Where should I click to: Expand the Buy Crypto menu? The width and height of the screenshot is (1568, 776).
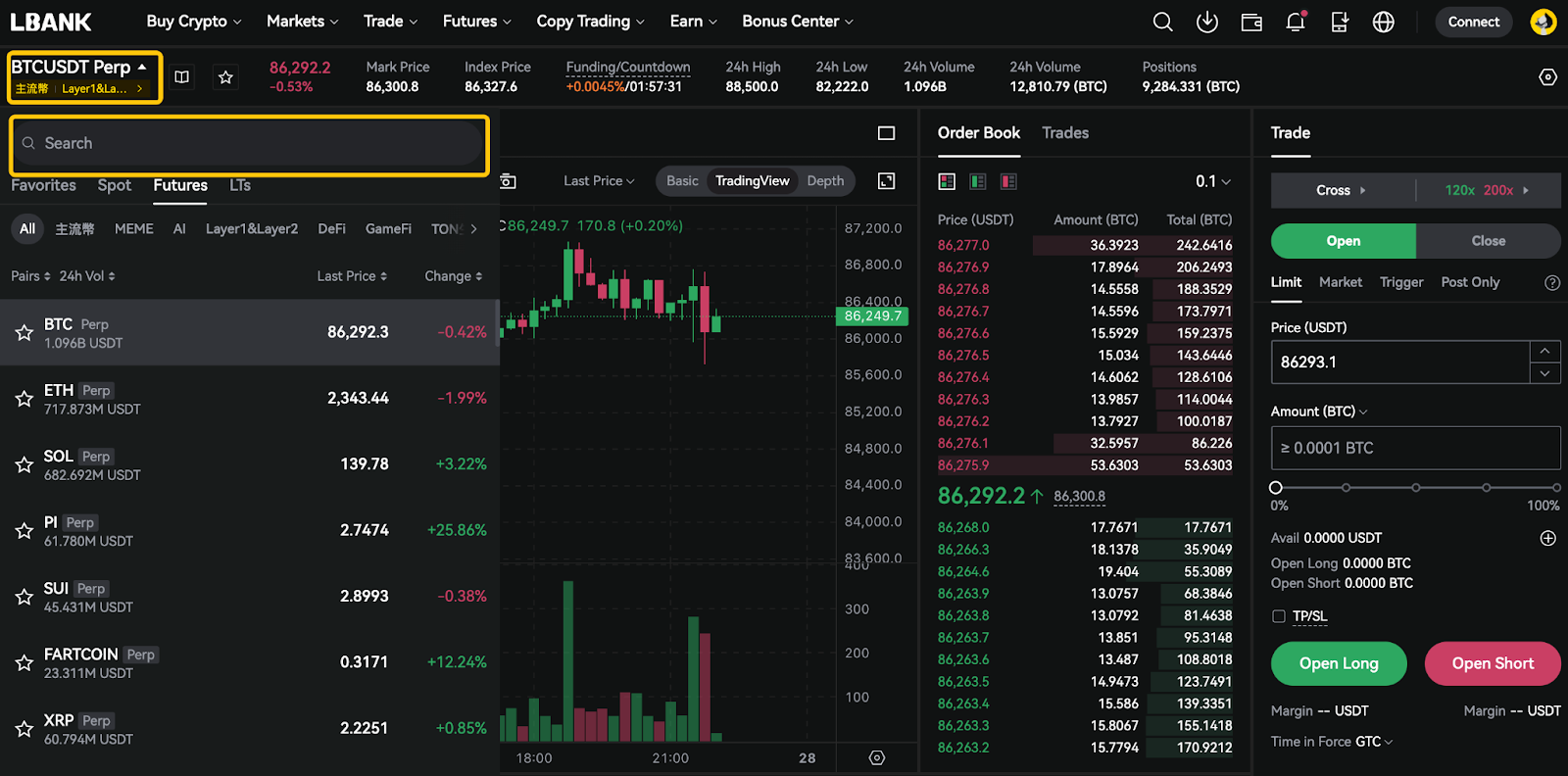[x=193, y=22]
